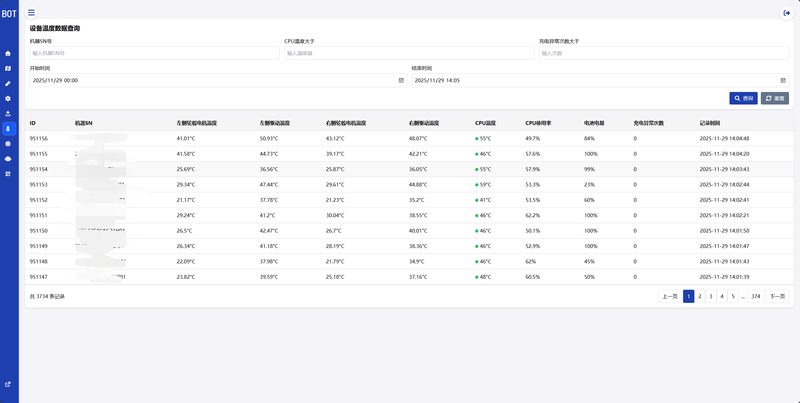Open the cloud icon in sidebar

[8, 158]
